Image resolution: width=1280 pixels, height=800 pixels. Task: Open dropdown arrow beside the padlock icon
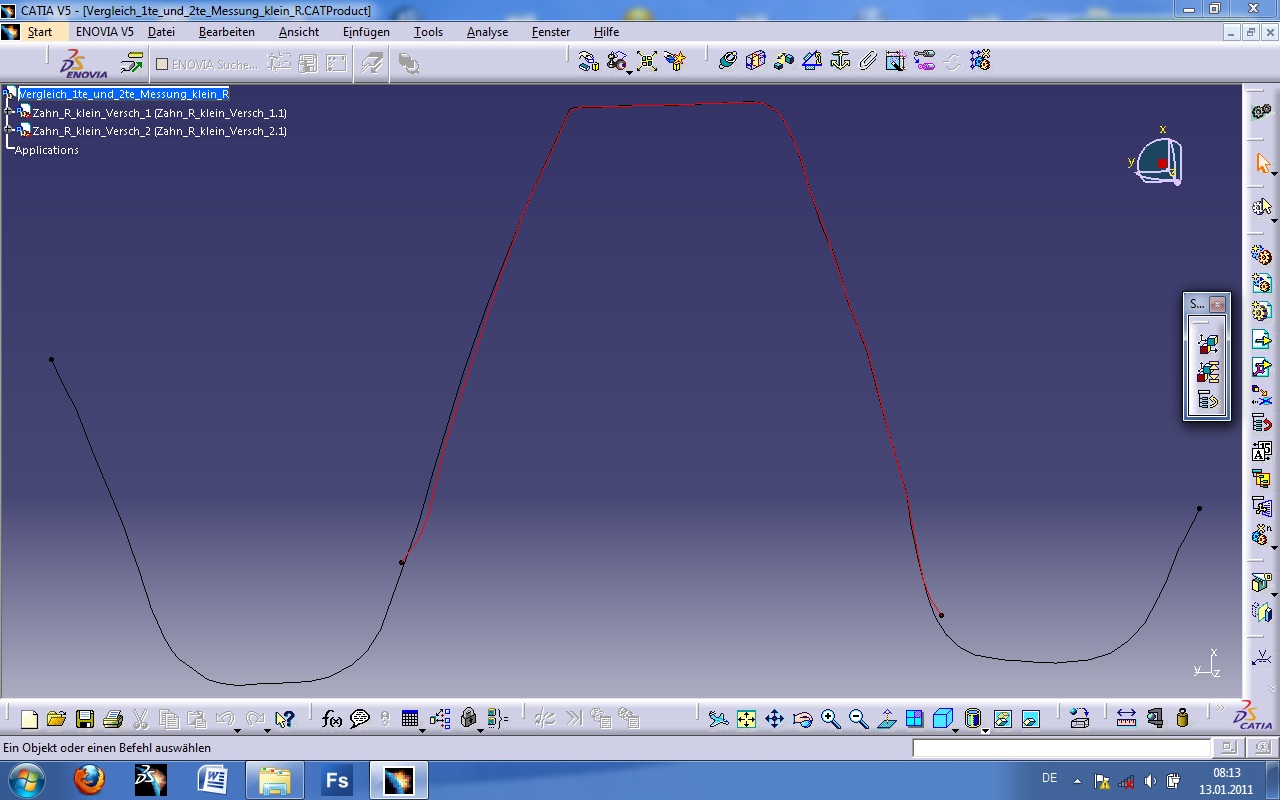480,730
